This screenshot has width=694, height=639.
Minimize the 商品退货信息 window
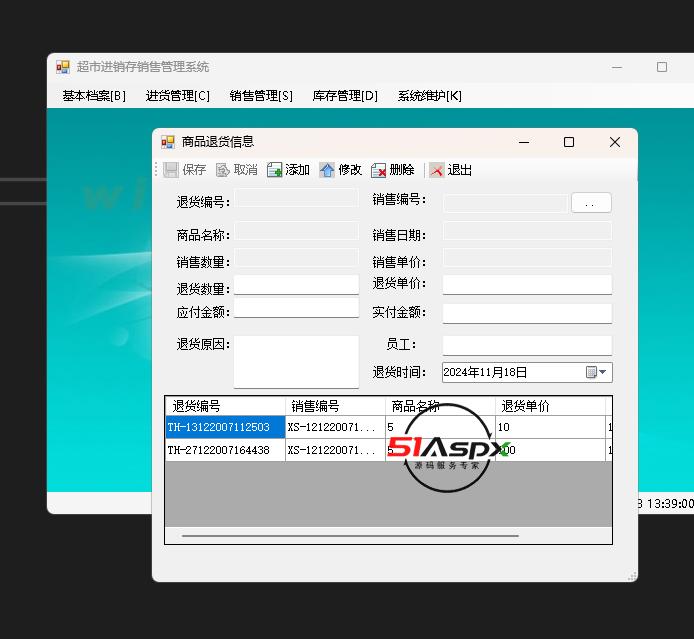(524, 142)
